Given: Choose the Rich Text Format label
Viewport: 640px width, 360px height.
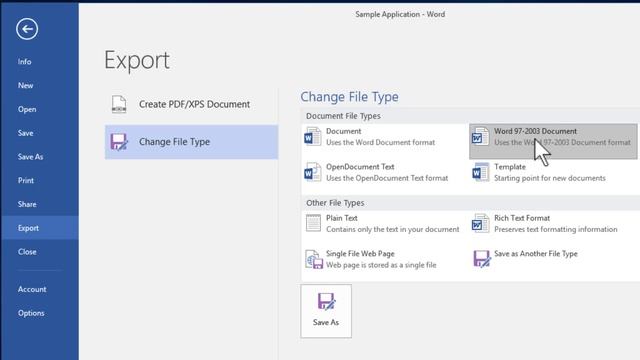Looking at the screenshot, I should click(x=522, y=218).
